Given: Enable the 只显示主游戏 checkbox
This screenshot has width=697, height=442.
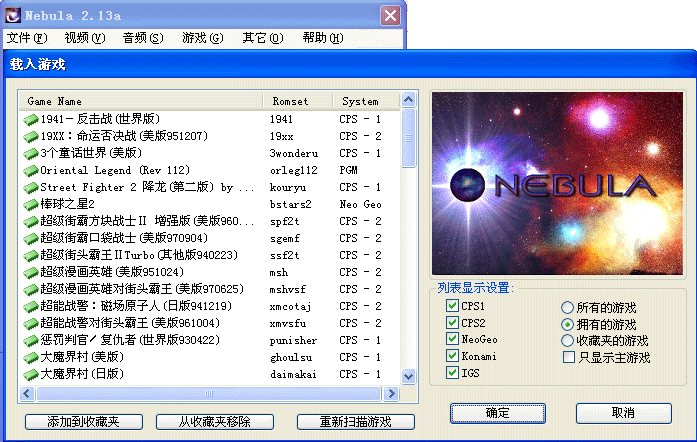Looking at the screenshot, I should pyautogui.click(x=569, y=357).
